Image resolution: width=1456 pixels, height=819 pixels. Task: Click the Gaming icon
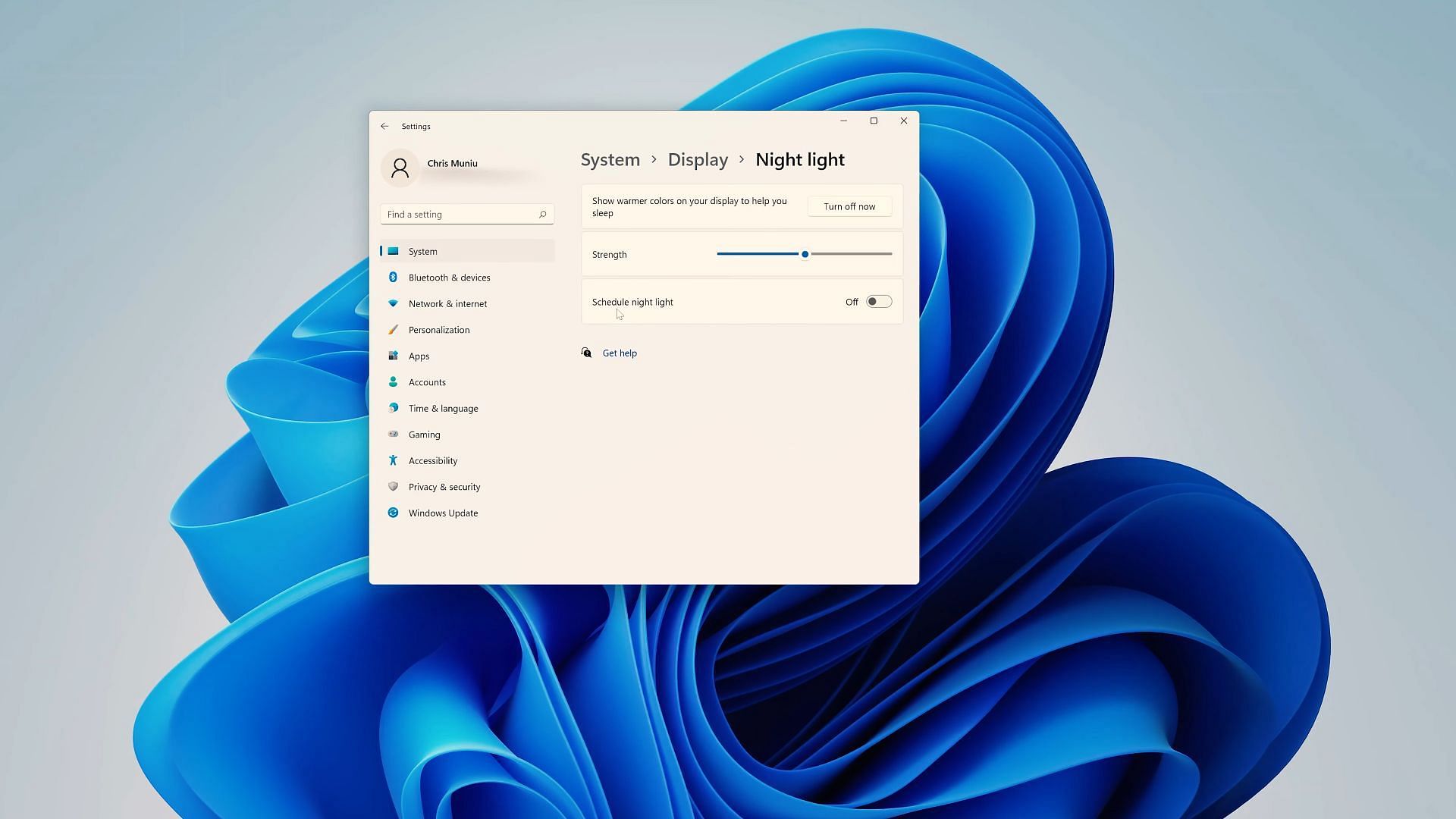[393, 434]
